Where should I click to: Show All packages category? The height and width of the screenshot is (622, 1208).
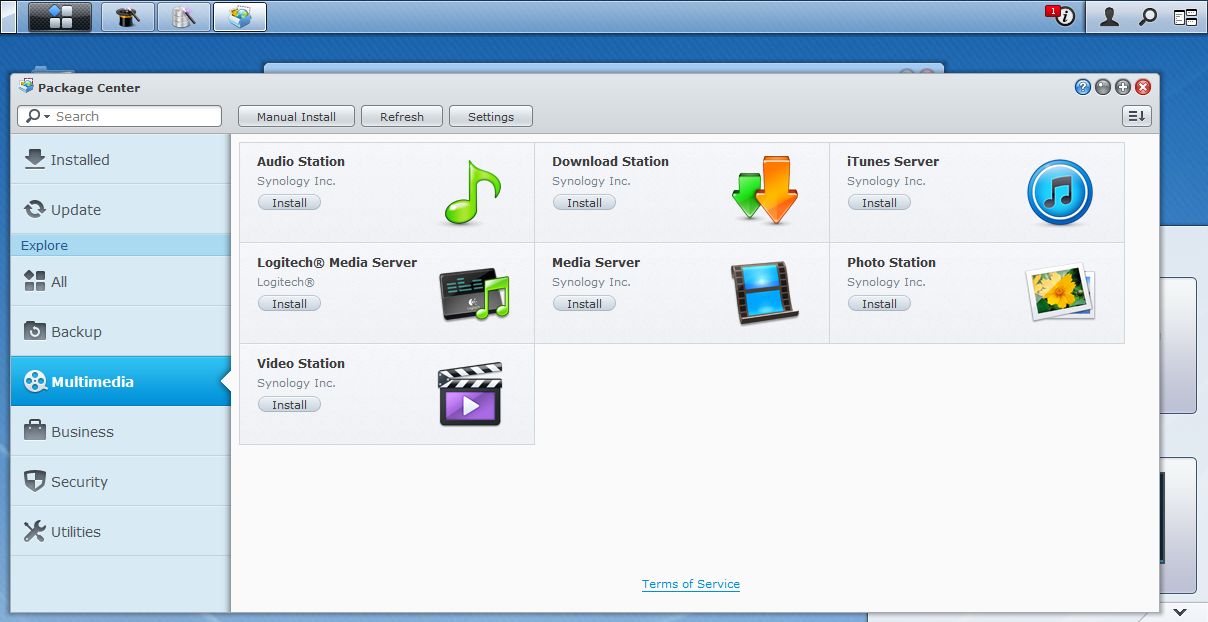tap(120, 281)
